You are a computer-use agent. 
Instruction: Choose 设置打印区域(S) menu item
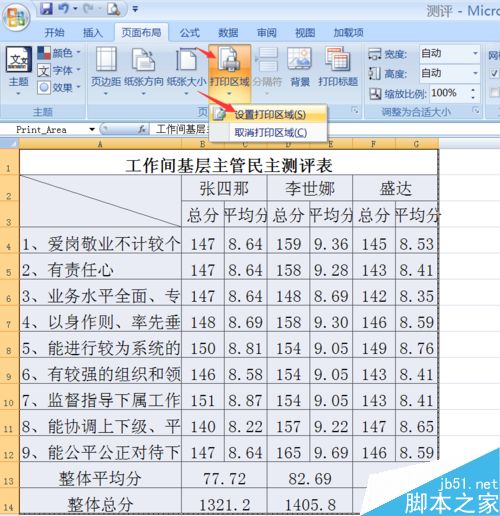coord(269,115)
